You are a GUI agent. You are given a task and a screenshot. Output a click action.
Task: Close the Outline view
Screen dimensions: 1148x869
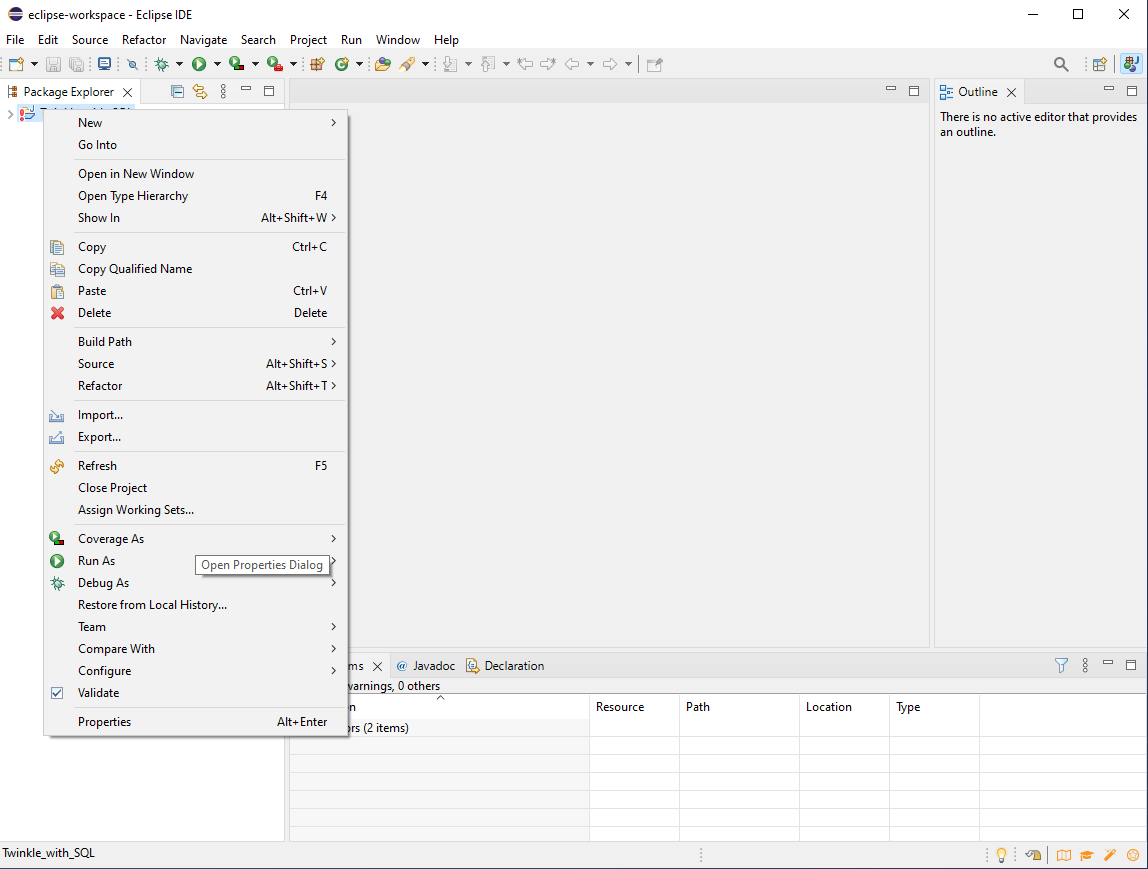tap(1011, 92)
